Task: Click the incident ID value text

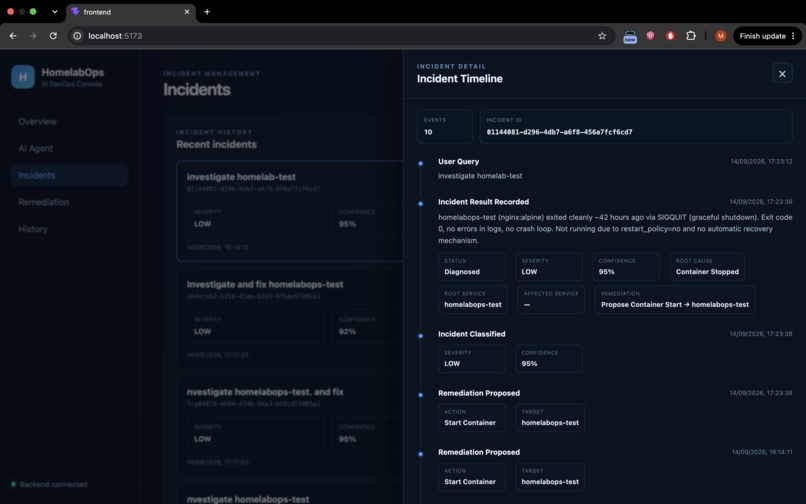Action: click(x=559, y=132)
